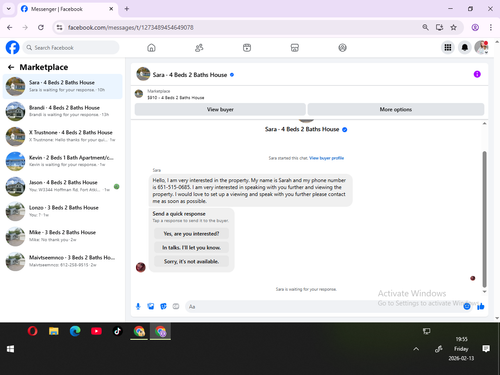Open the Windows action center notifications icon

click(486, 349)
